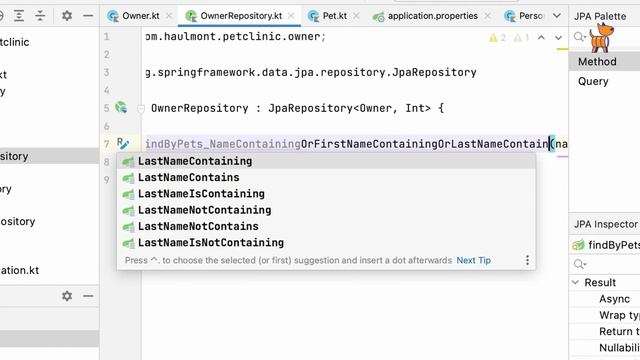Viewport: 640px width, 360px height.
Task: Click the JPA Buddy dog mascot icon
Action: pyautogui.click(x=602, y=38)
